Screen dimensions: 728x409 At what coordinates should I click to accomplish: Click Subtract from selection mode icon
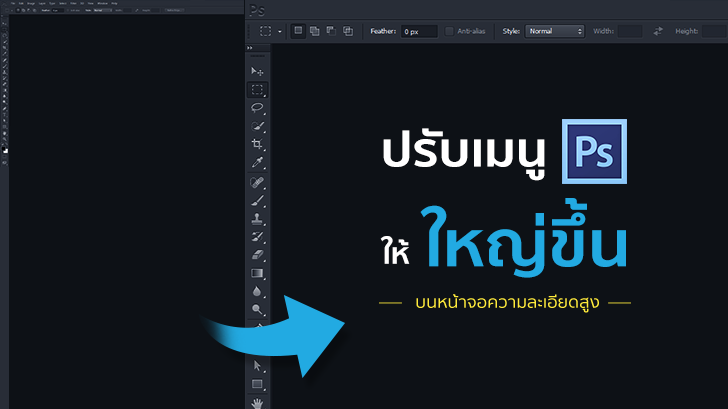click(x=331, y=31)
